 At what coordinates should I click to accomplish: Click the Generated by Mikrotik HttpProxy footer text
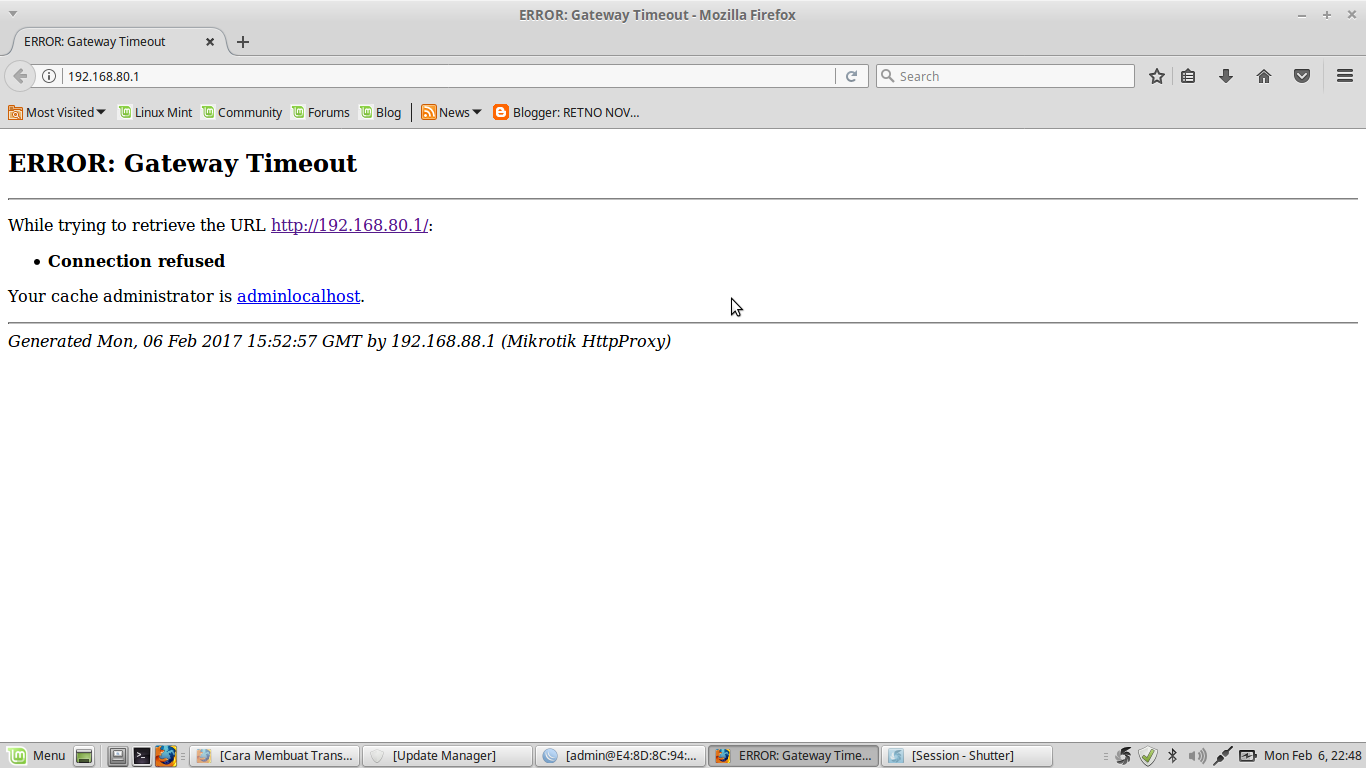tap(339, 341)
